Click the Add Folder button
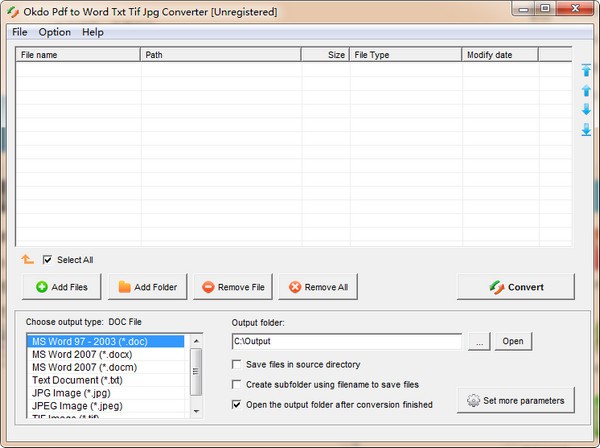Screen dimensions: 600x448 [148, 287]
